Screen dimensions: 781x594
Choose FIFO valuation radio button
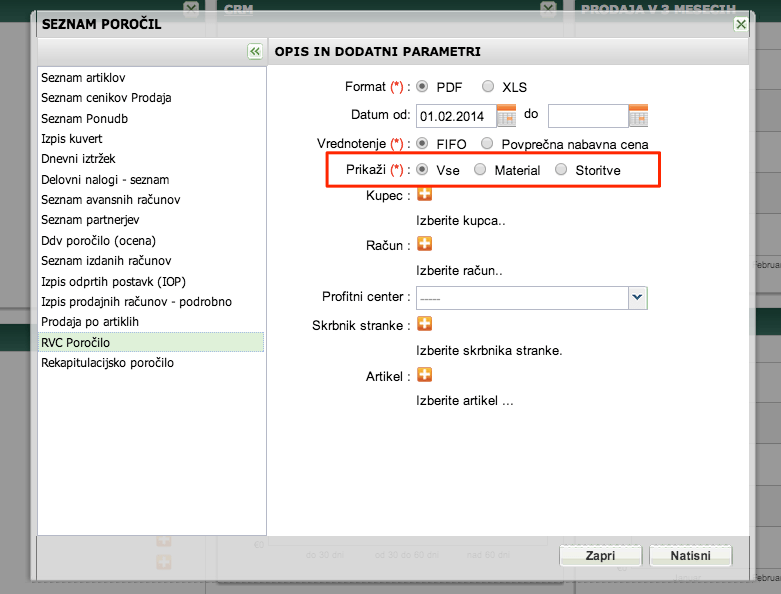click(422, 144)
